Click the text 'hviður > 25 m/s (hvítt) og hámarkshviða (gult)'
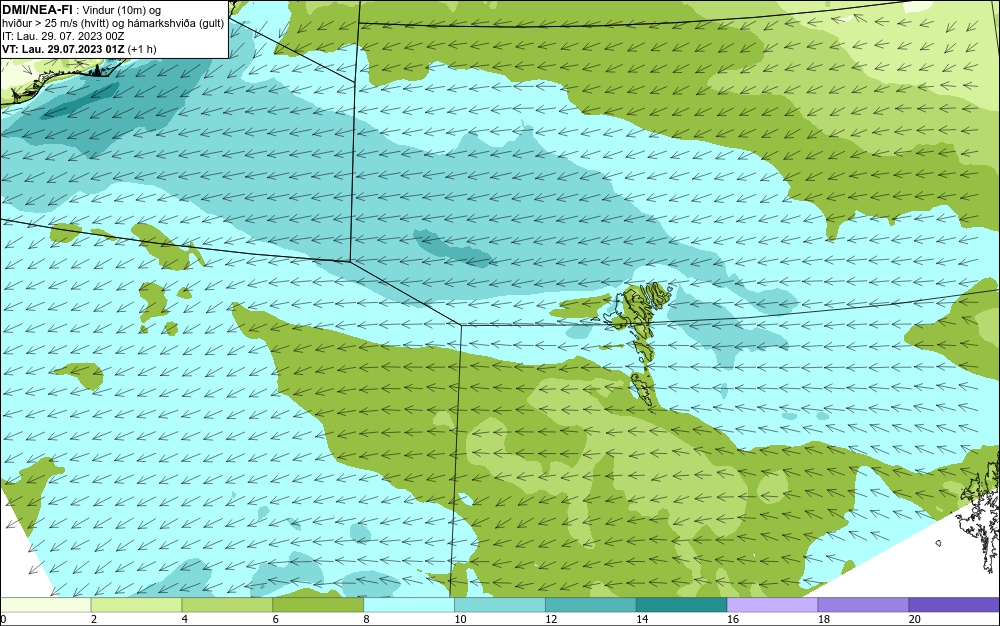Screen dimensions: 1000x626 [113, 23]
